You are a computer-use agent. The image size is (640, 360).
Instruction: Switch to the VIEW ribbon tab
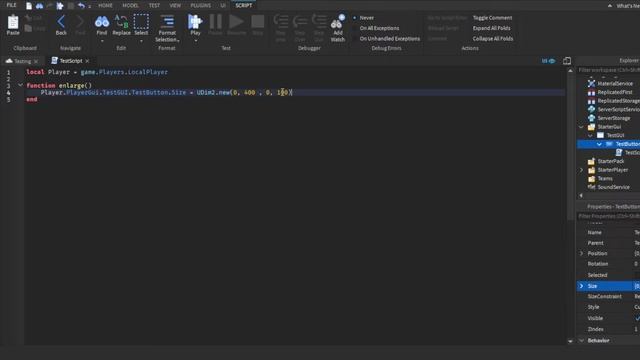175,6
